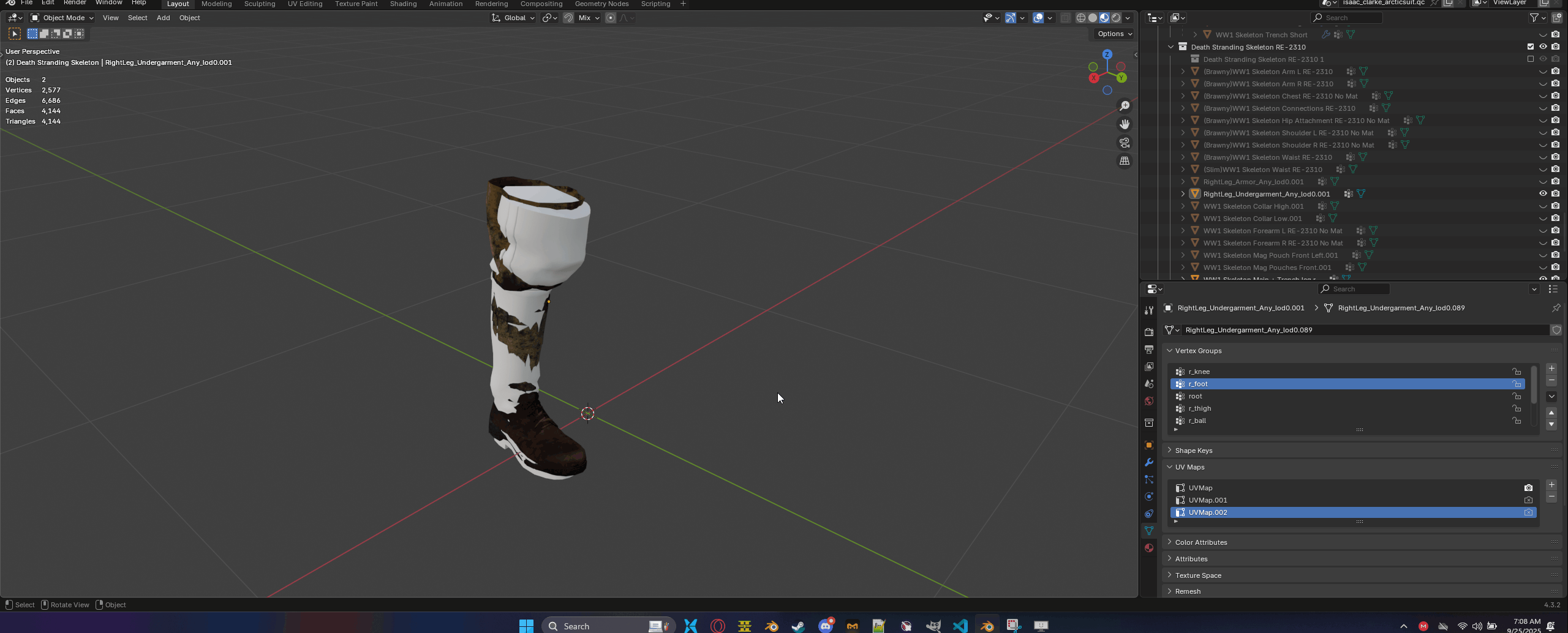1568x633 pixels.
Task: Enable wireframe viewport shading
Action: 1081,18
